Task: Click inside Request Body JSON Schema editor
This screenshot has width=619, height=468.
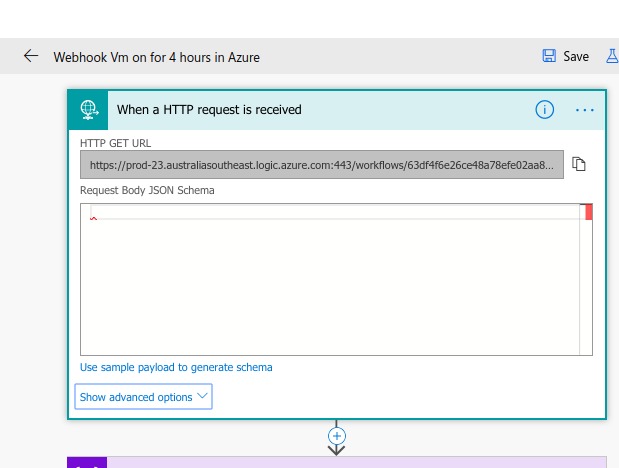Action: tap(336, 280)
